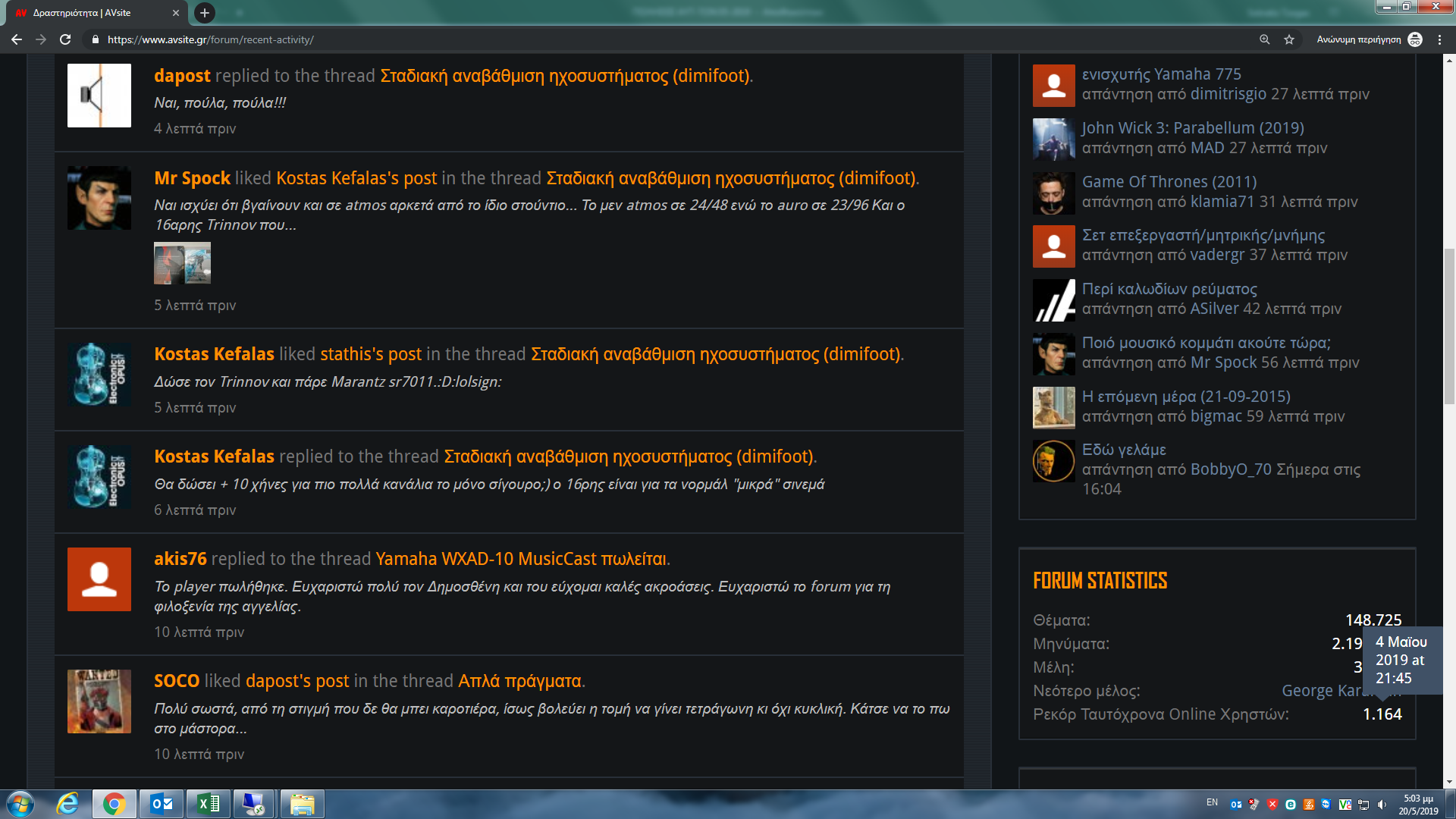The height and width of the screenshot is (819, 1456).
Task: Open the taskbar clock and date
Action: pyautogui.click(x=1418, y=805)
